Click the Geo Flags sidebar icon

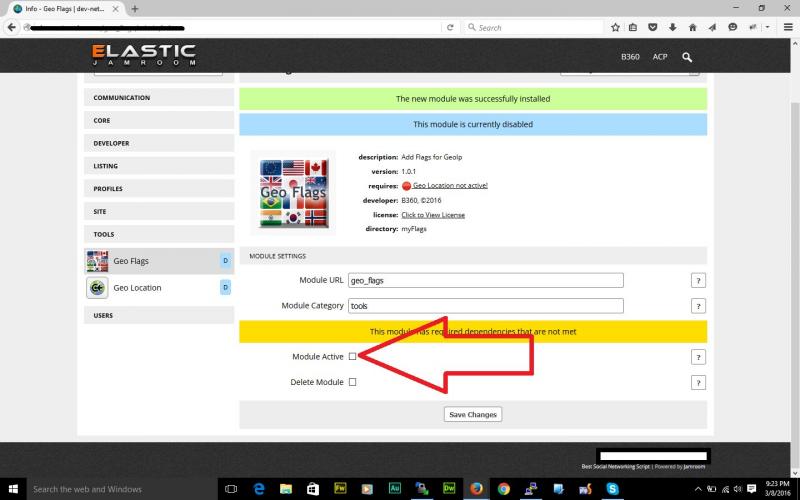pyautogui.click(x=97, y=261)
